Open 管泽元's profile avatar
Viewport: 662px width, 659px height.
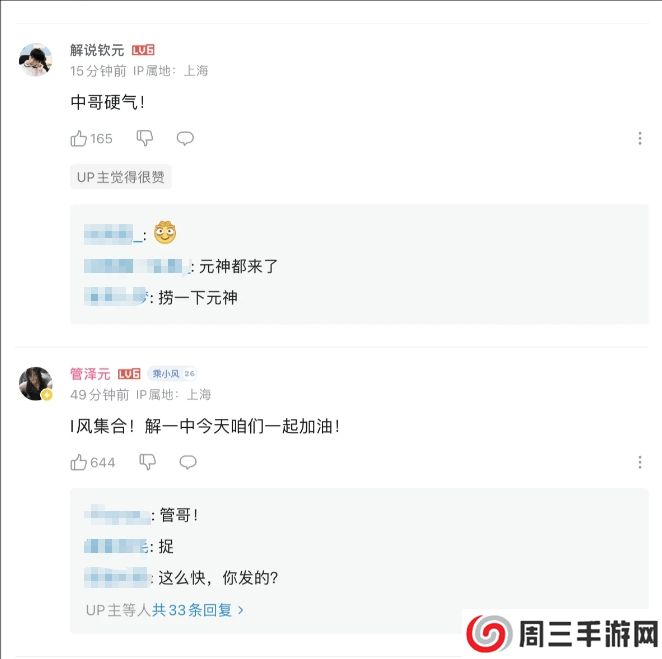click(36, 383)
